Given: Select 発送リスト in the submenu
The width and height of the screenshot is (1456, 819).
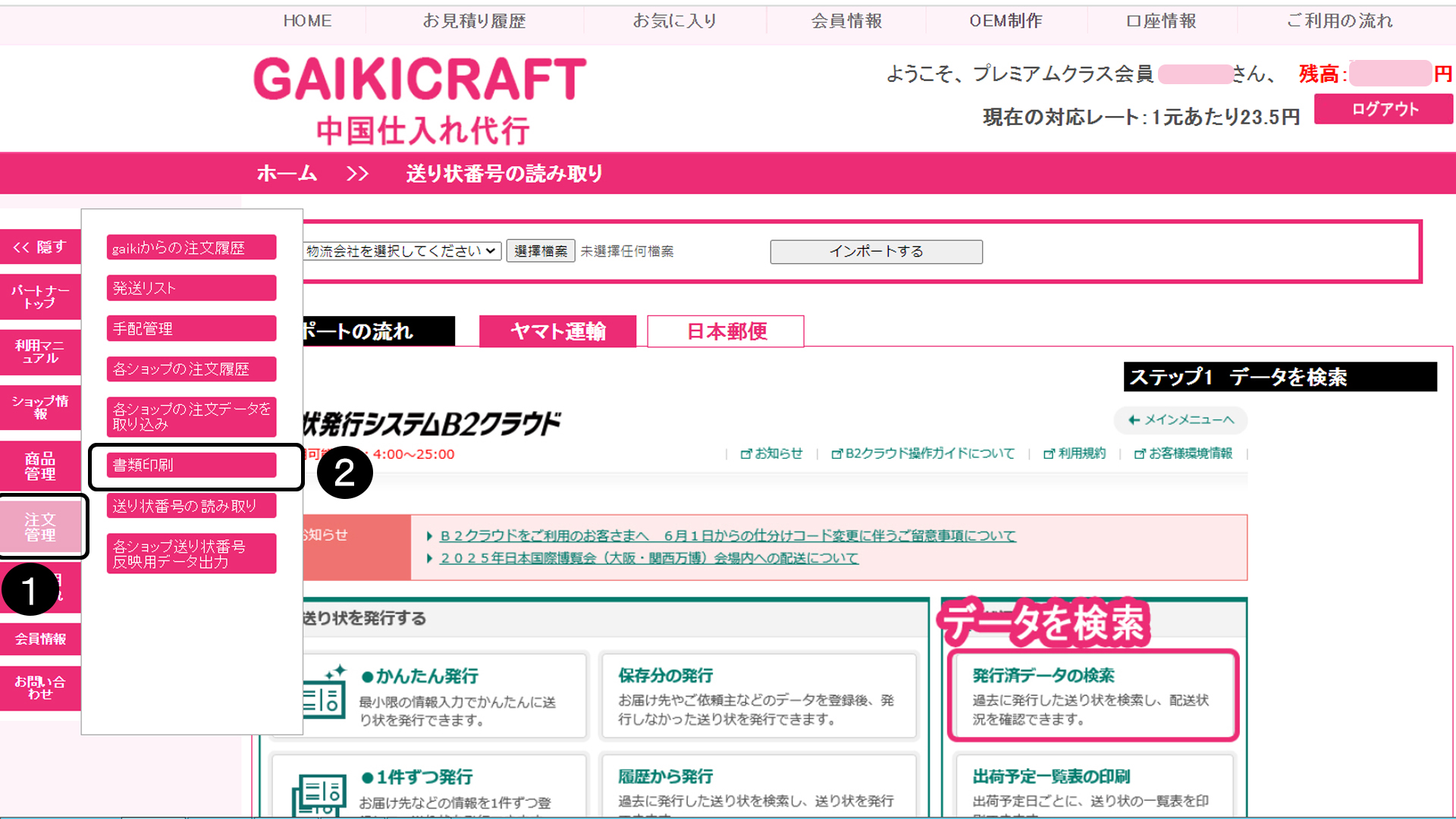Looking at the screenshot, I should (191, 288).
